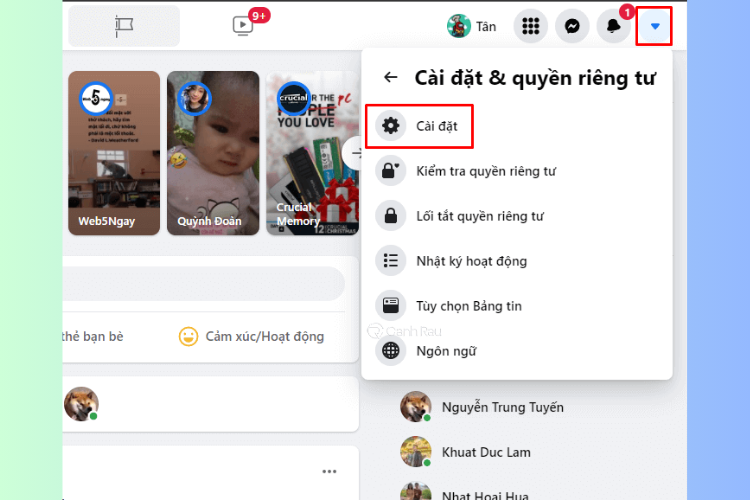
Task: Click the padlock icon for Lối tắt quyền riêng tư
Action: [391, 216]
